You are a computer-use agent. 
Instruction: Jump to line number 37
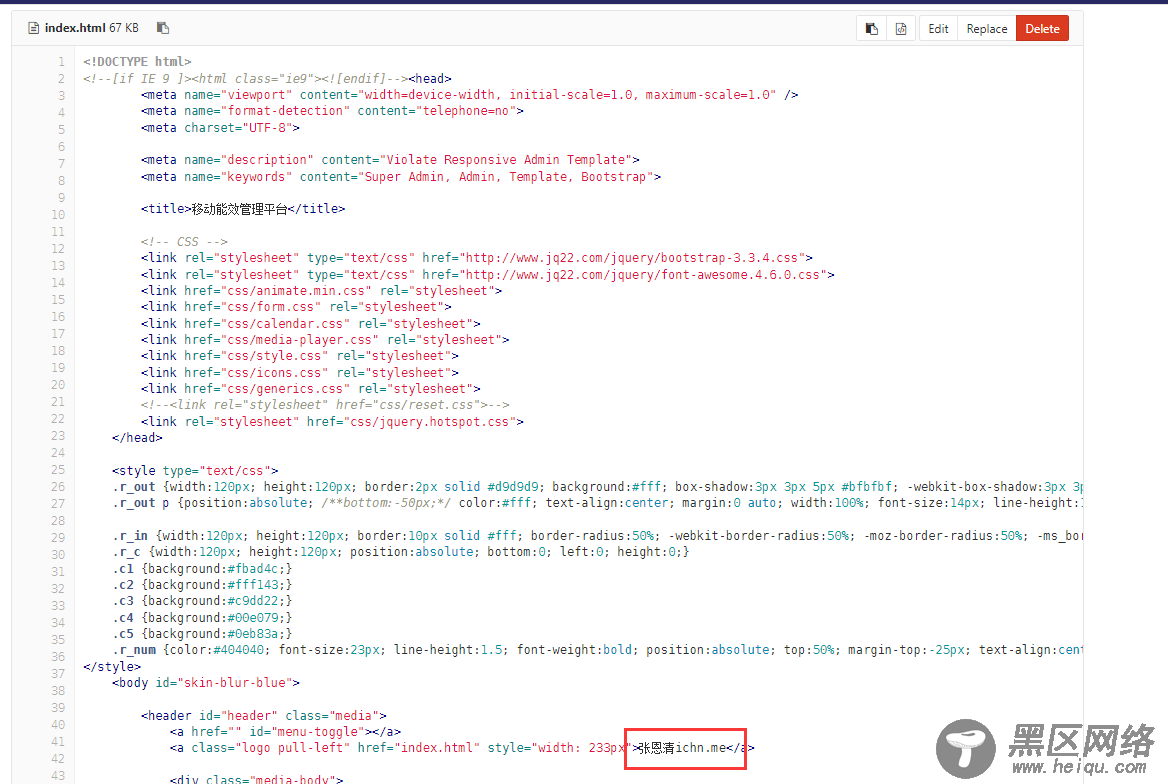[58, 674]
